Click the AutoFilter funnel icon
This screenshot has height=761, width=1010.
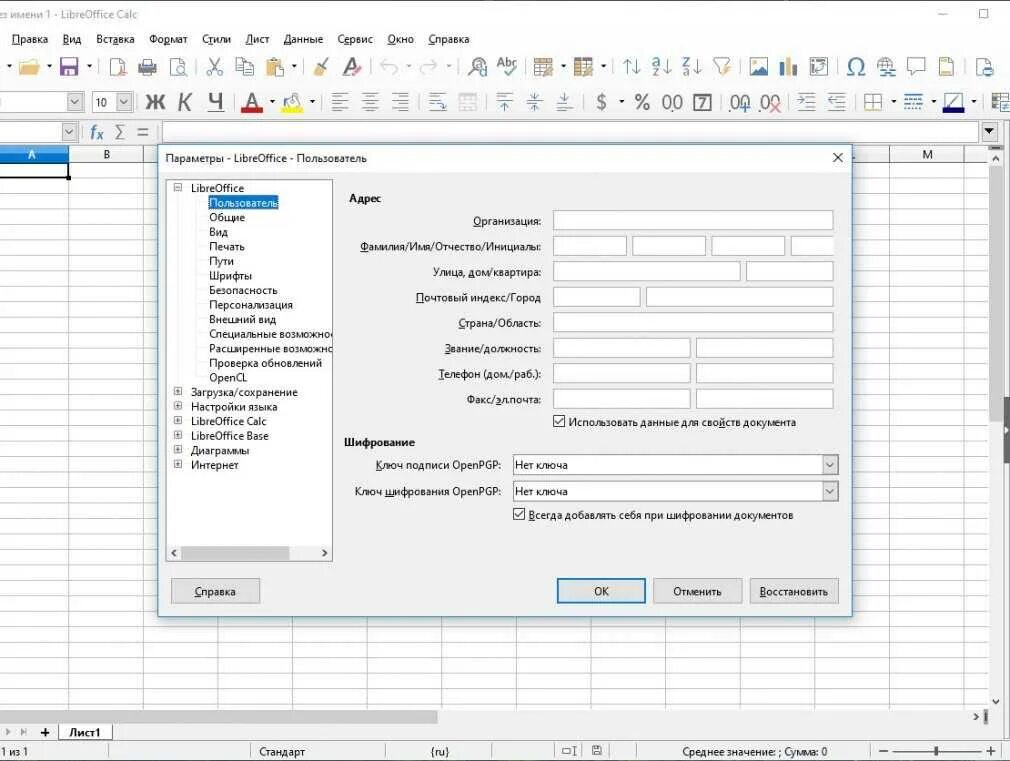[722, 66]
